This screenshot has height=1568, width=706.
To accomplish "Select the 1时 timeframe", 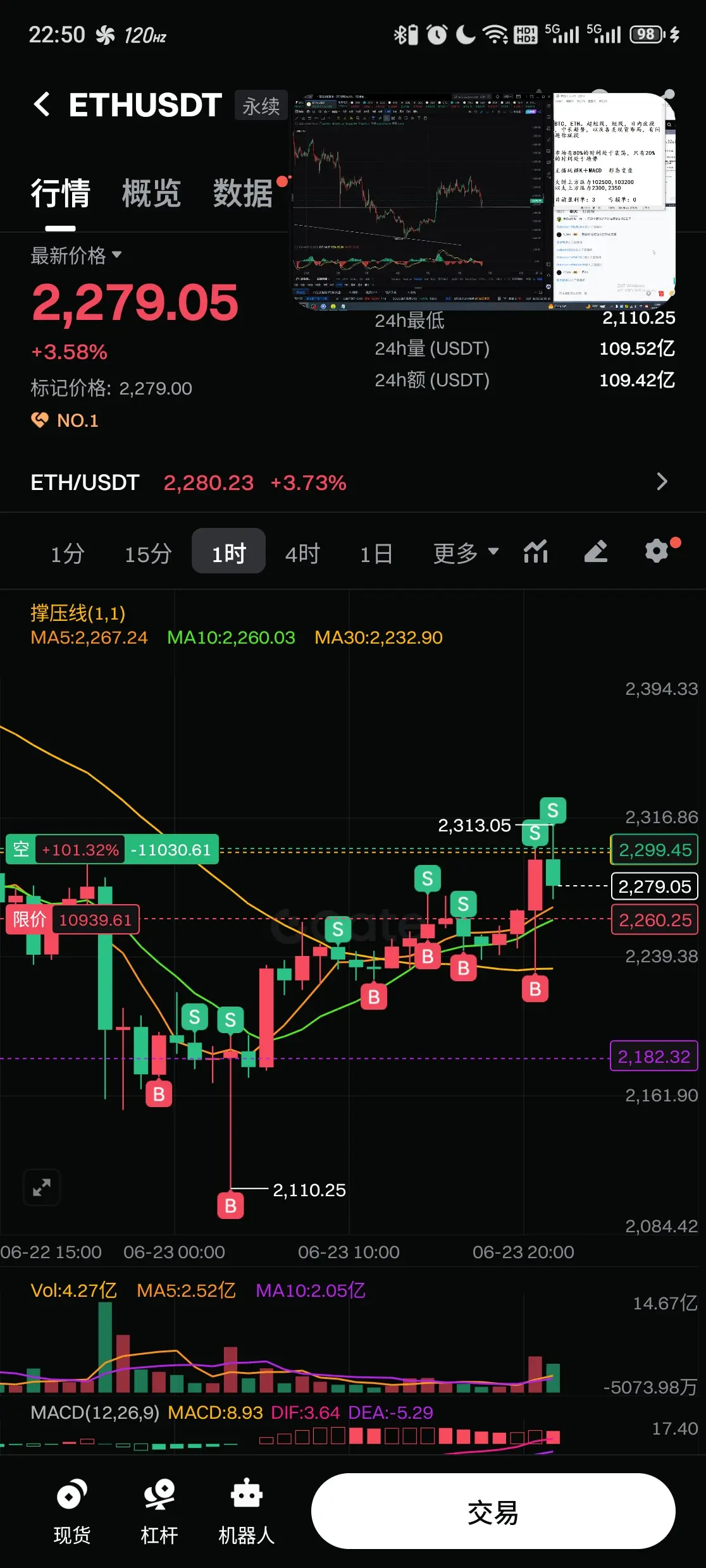I will [228, 551].
